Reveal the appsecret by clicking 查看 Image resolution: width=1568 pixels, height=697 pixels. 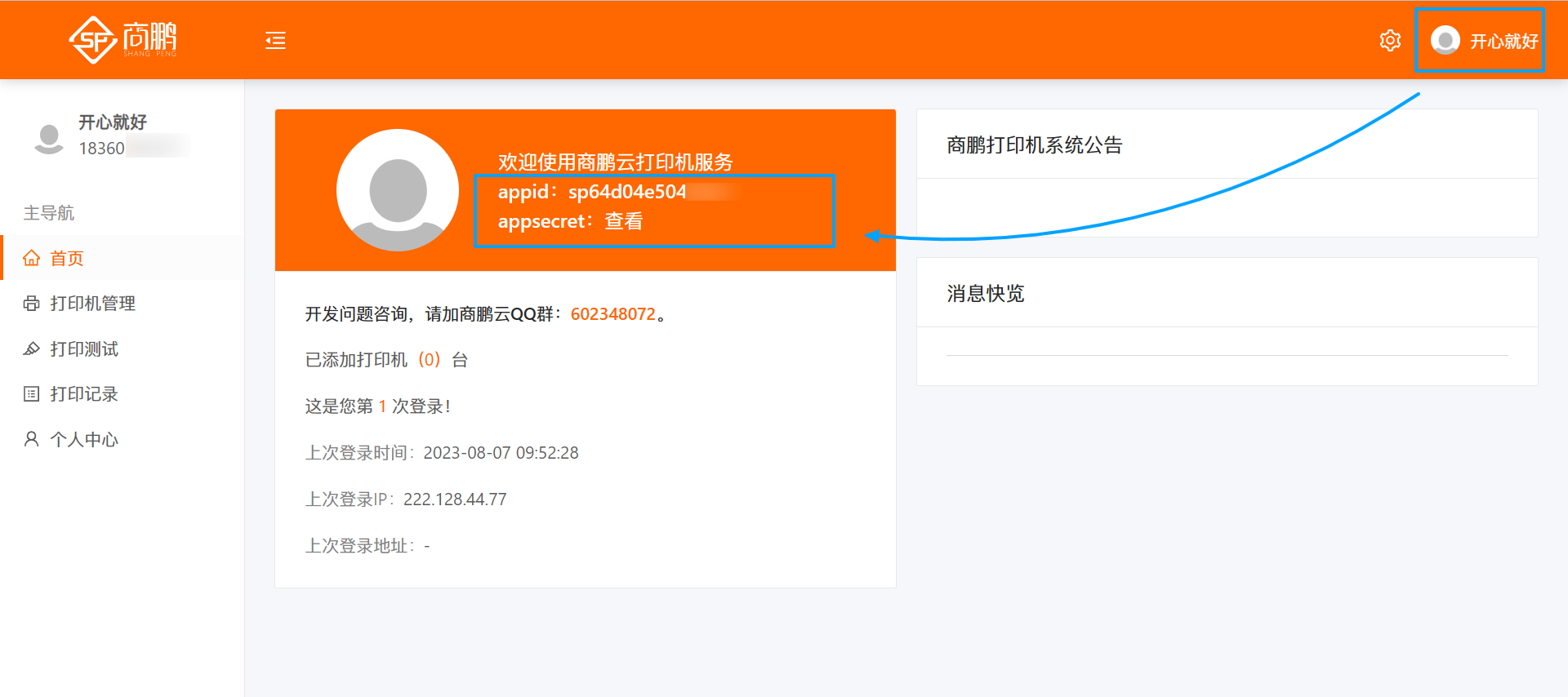point(623,221)
